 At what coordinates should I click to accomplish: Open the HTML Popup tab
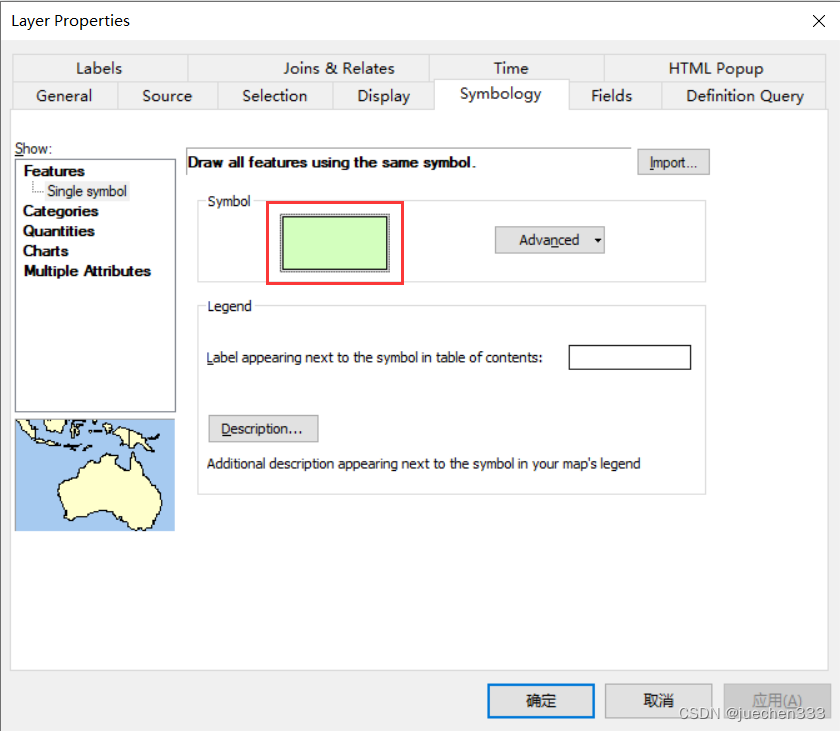point(715,68)
